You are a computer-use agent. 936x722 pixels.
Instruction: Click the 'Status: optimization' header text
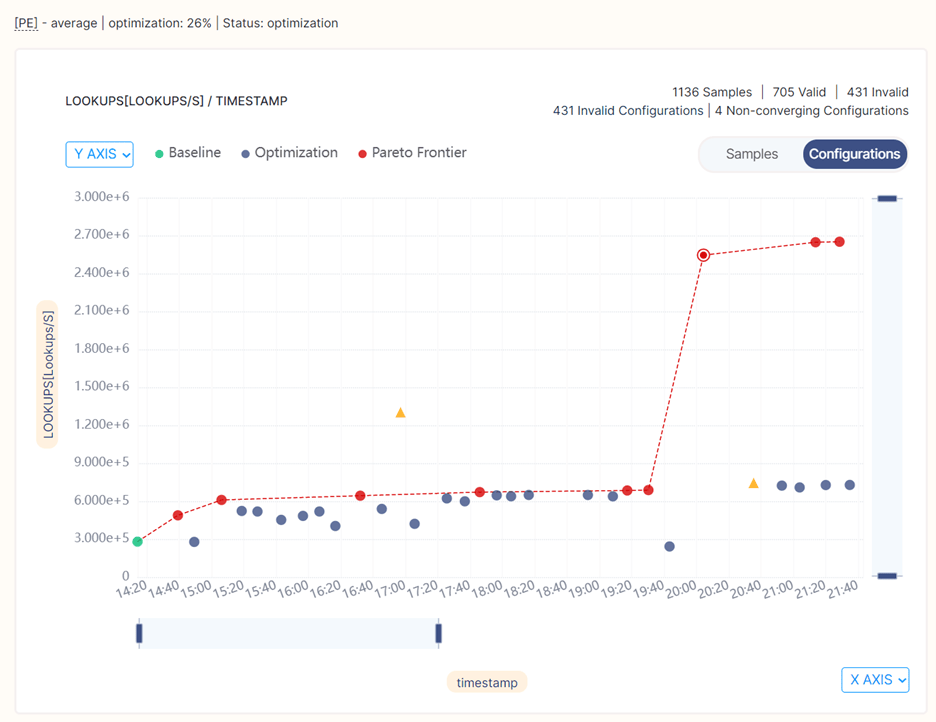[281, 23]
